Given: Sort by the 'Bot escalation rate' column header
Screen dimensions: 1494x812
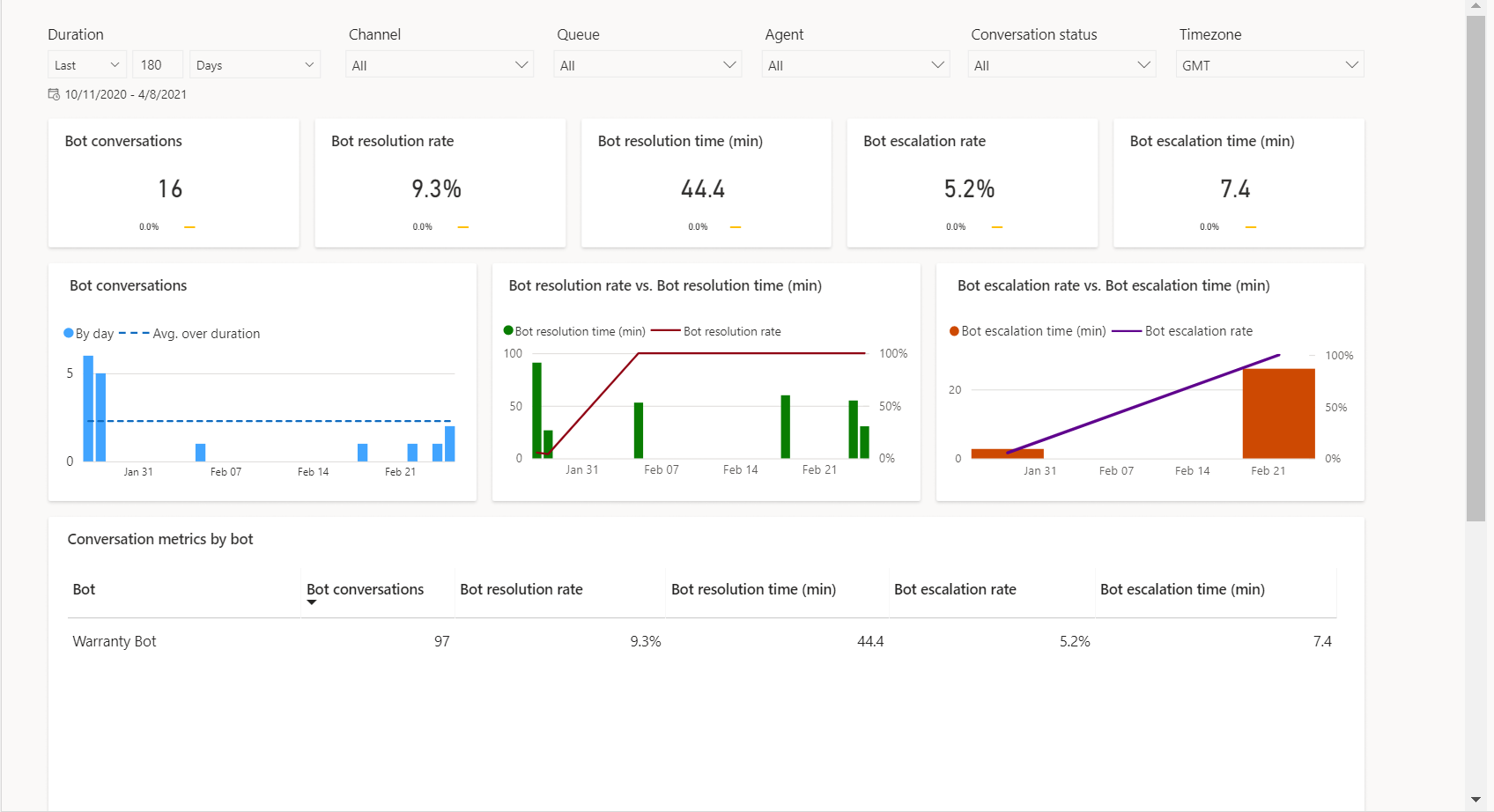Looking at the screenshot, I should click(x=954, y=589).
